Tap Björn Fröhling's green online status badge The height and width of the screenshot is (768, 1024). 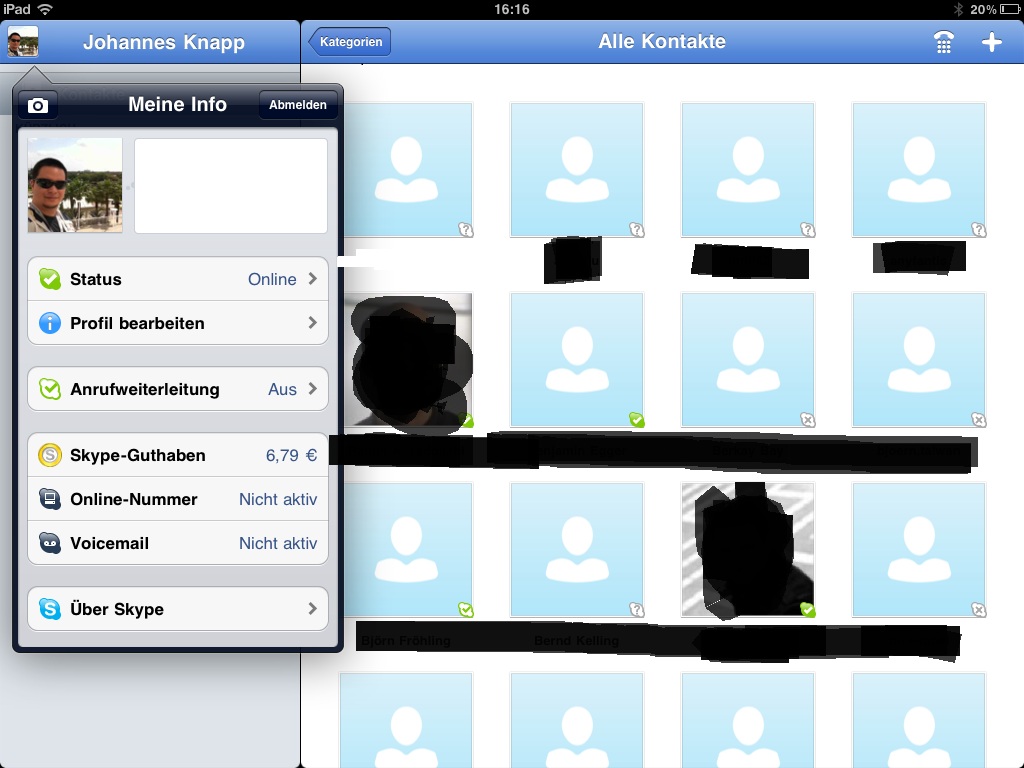tap(466, 610)
